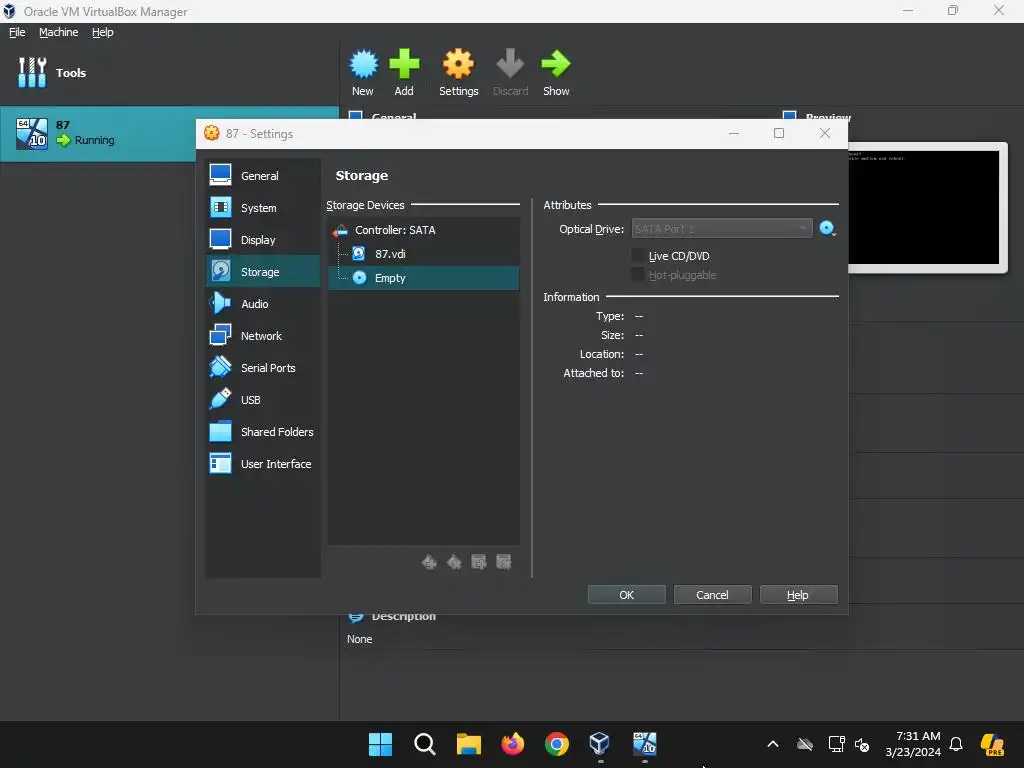Open the Network settings category
This screenshot has height=768, width=1024.
263,336
